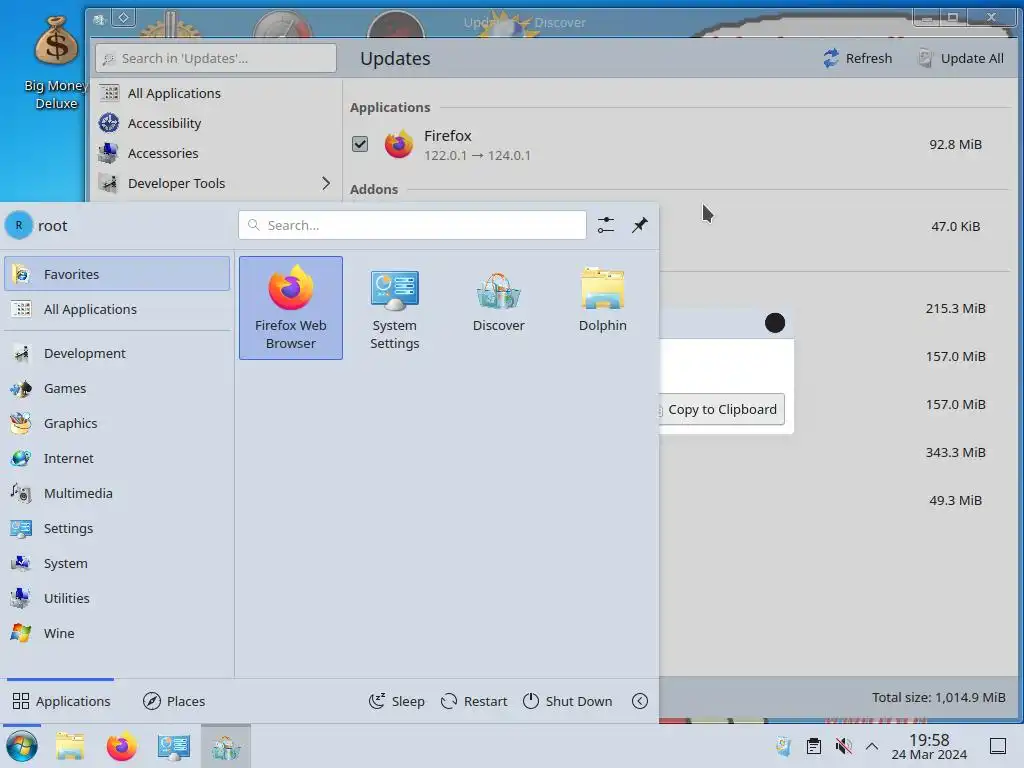Open the Internet category

(117, 458)
